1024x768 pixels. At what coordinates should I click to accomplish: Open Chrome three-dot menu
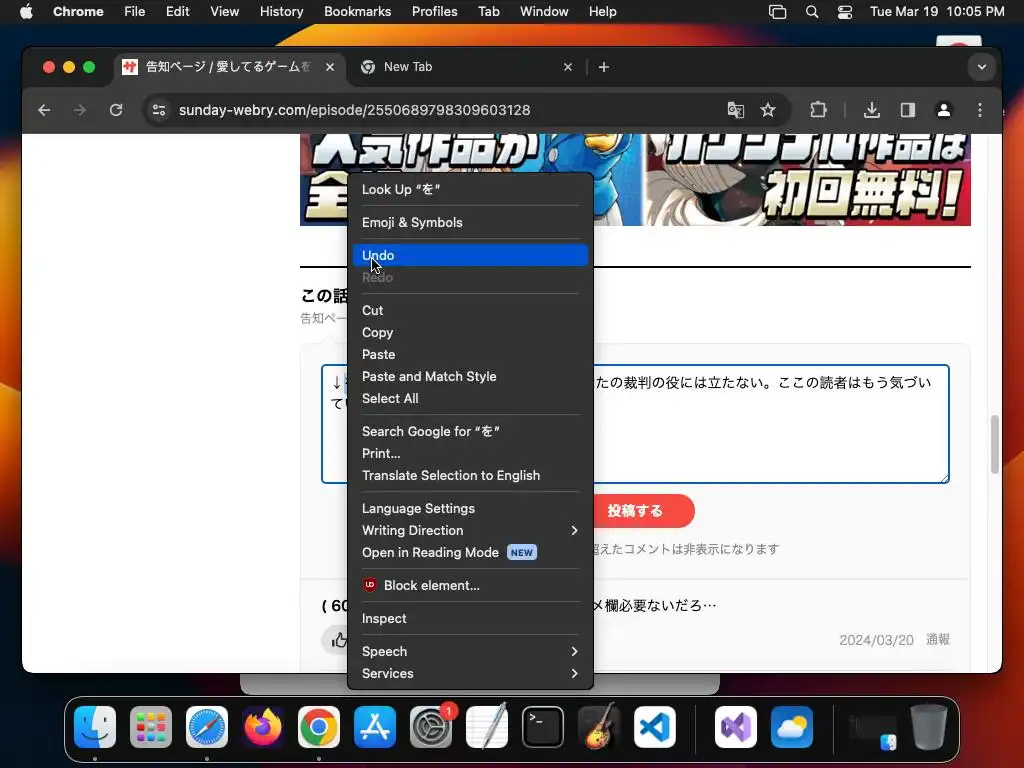[980, 110]
